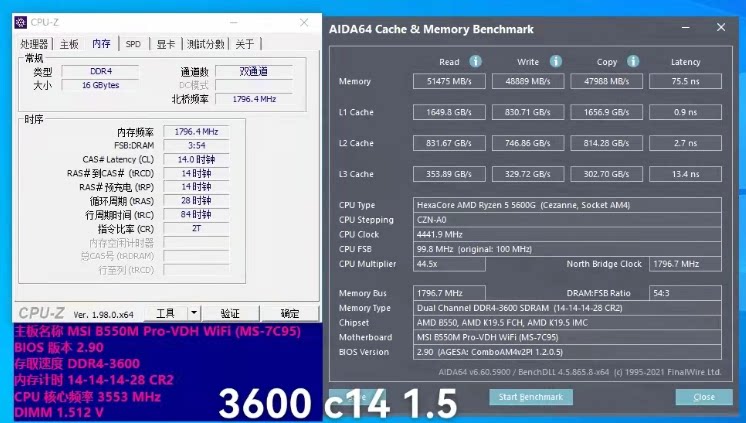The image size is (746, 423).
Task: Click the 确定 button in CPU-Z
Action: click(290, 314)
